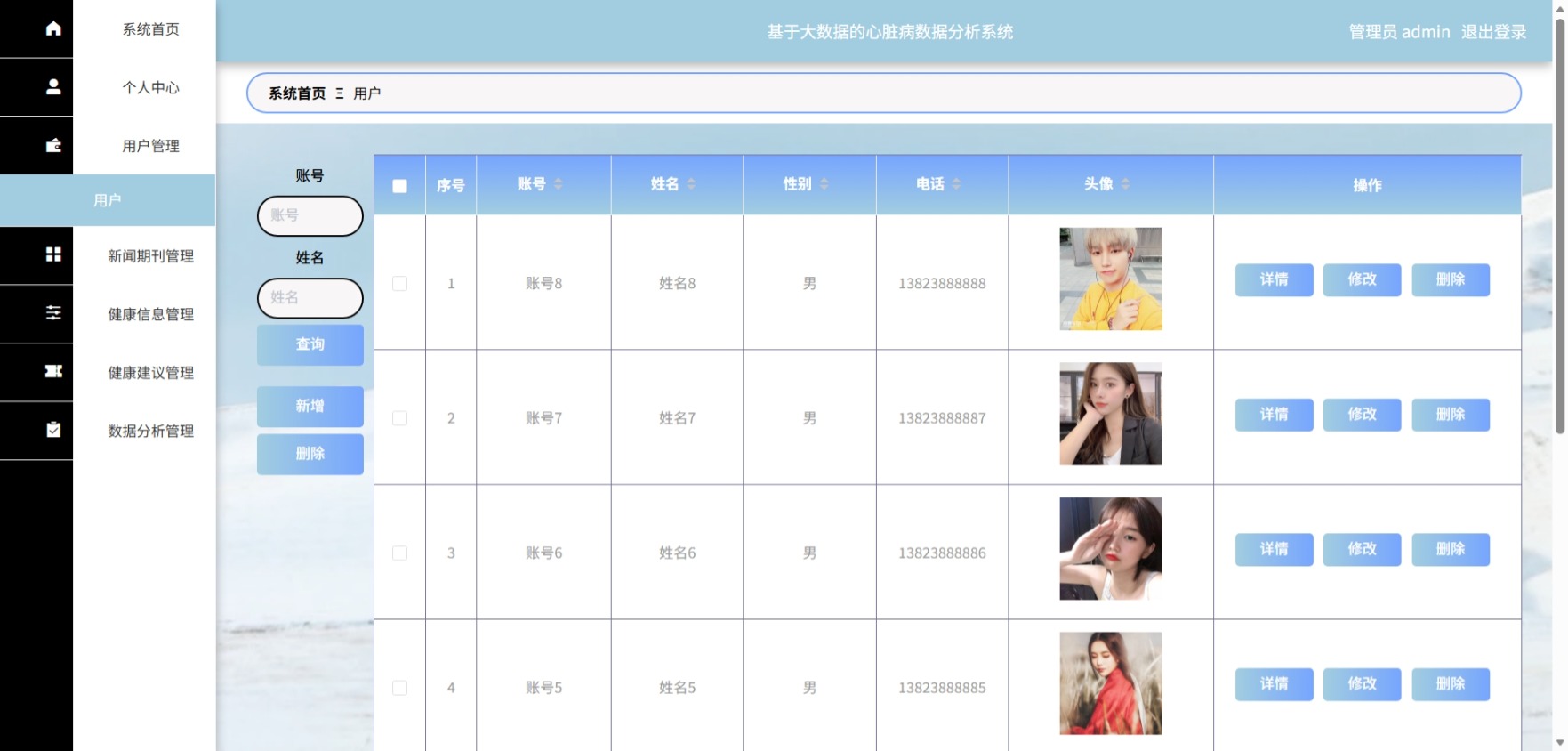Sort table by 账号 column arrows

point(559,183)
